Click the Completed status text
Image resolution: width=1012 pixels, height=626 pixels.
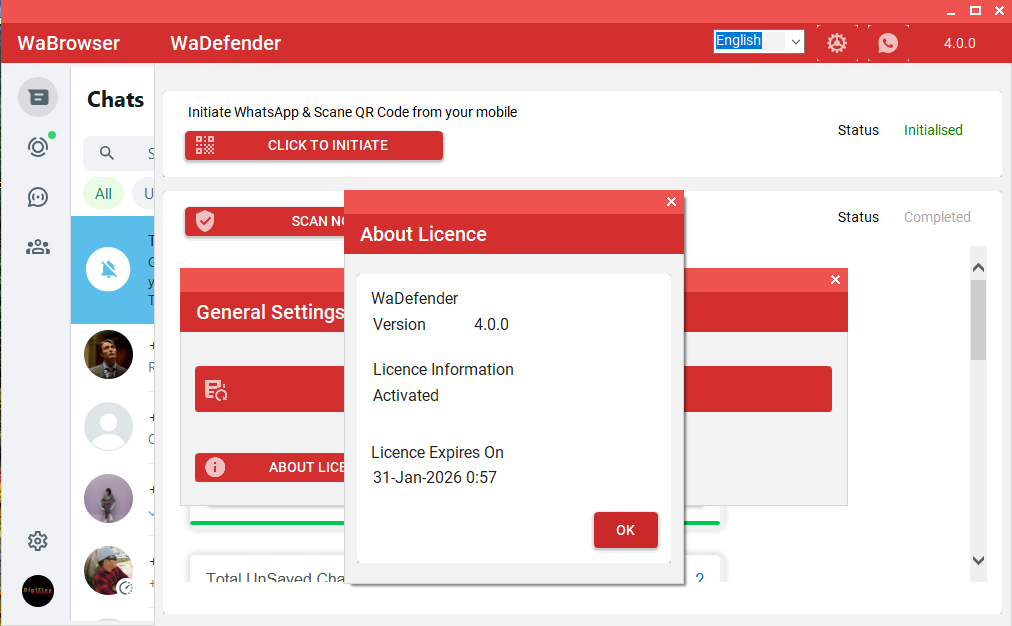click(937, 217)
